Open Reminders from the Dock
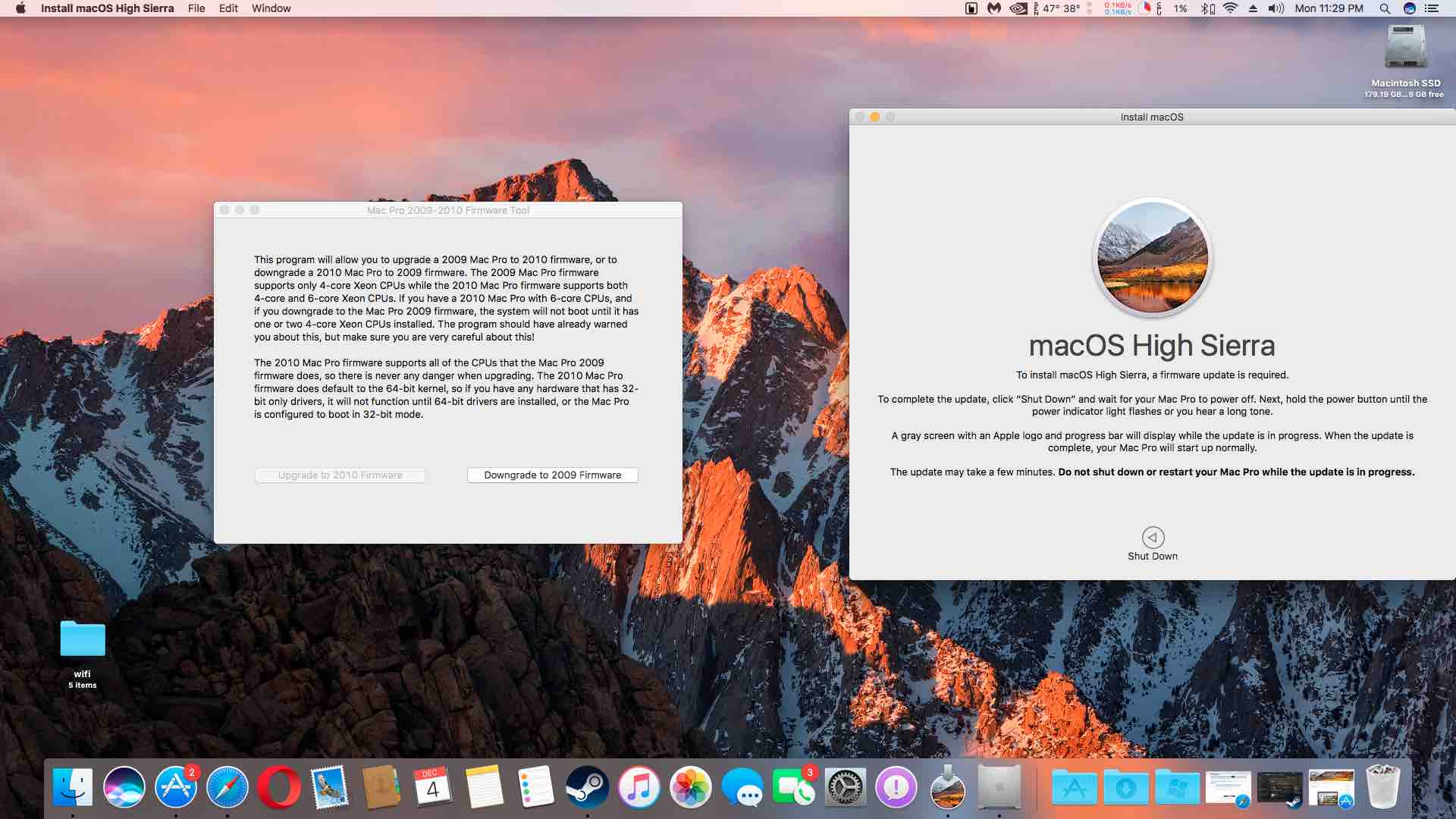Screen dimensions: 1456x819 pyautogui.click(x=536, y=787)
